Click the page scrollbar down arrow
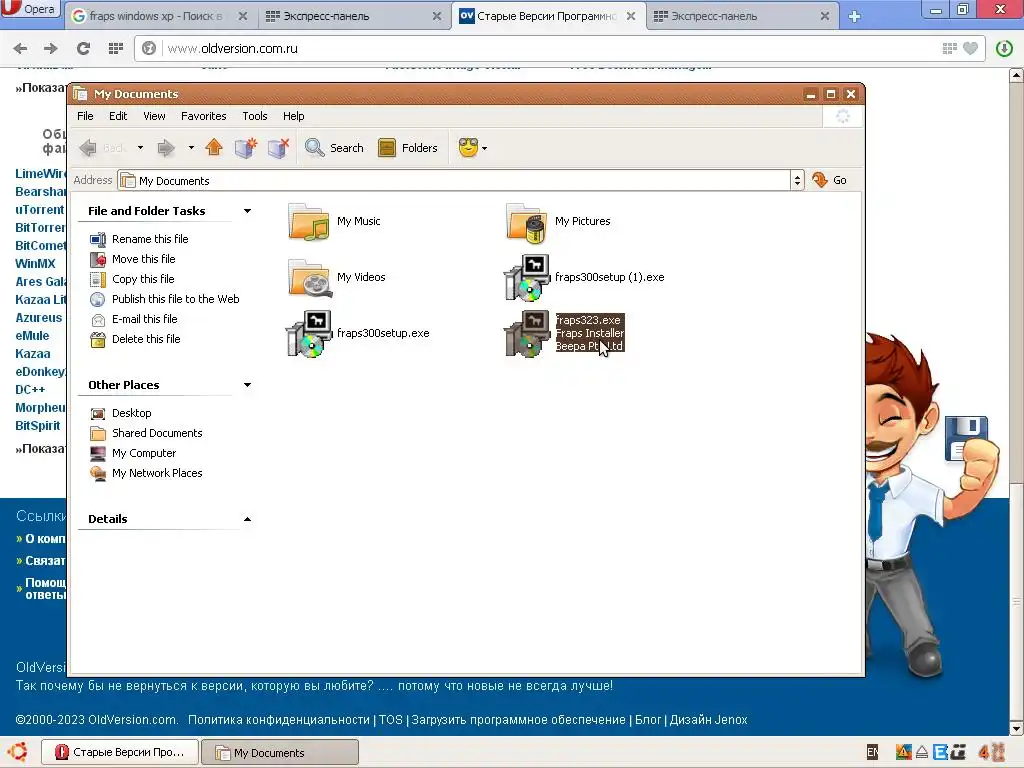Screen dimensions: 1024x768 (x=1016, y=728)
